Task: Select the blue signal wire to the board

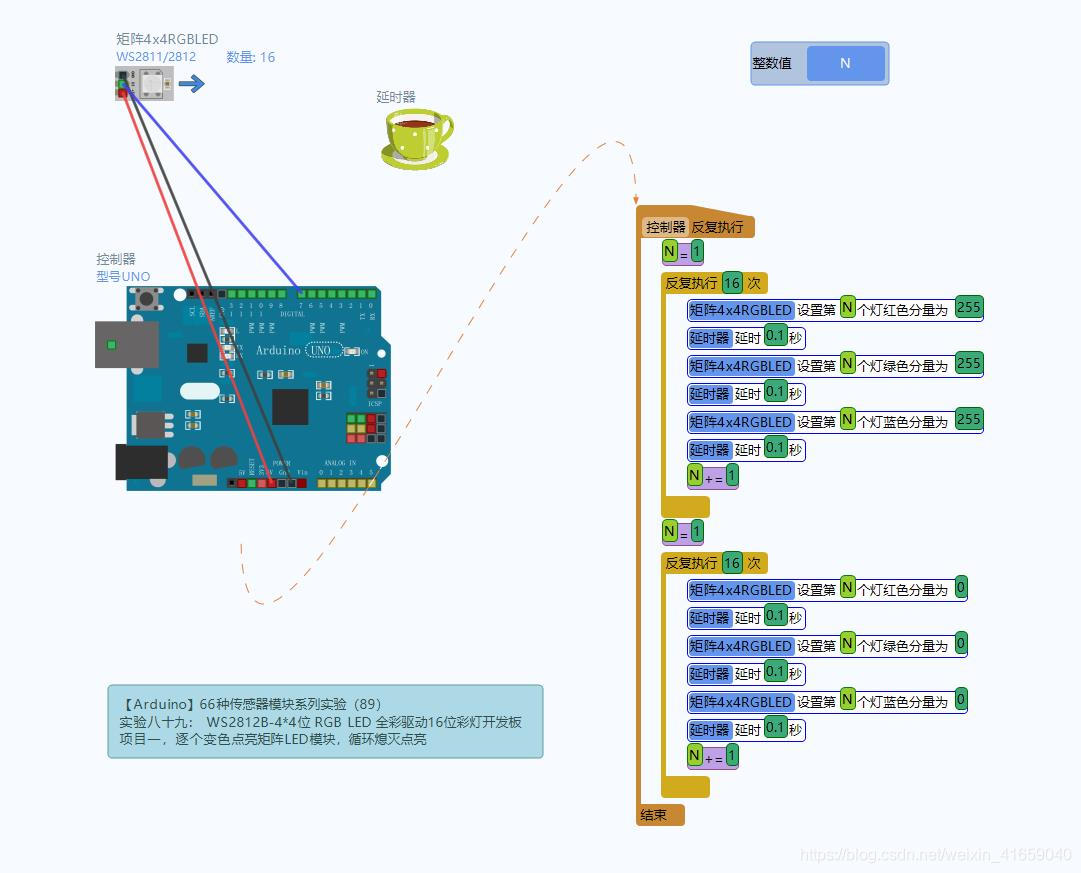Action: [214, 190]
